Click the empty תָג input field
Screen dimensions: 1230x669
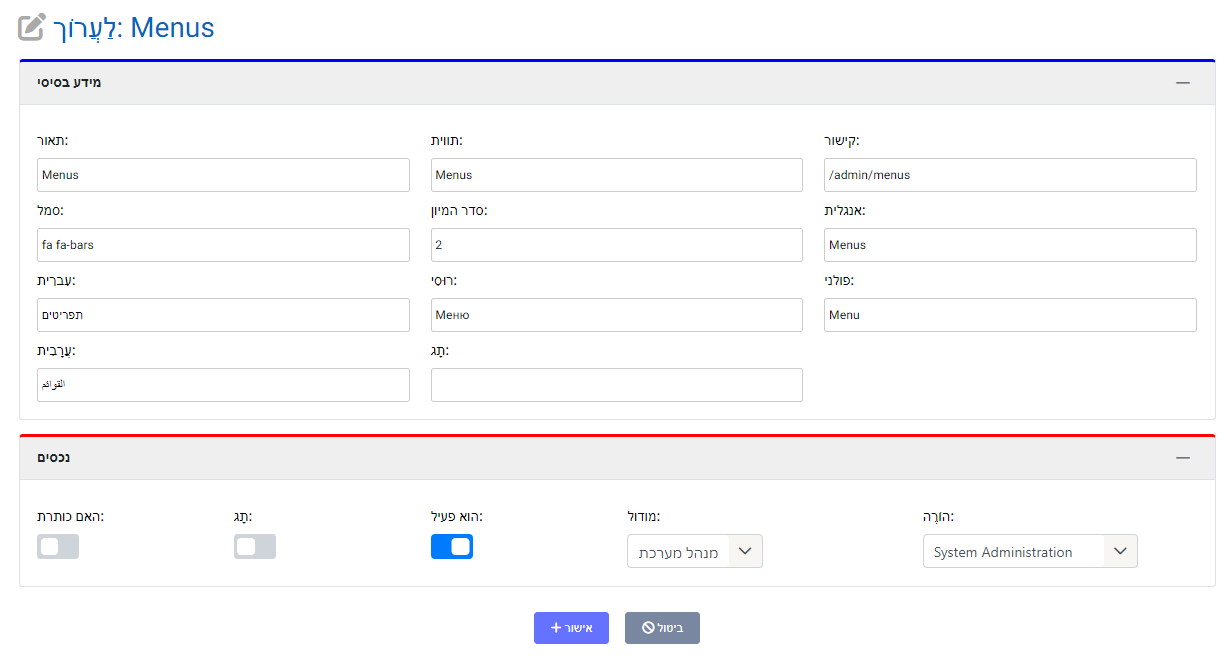tap(616, 385)
